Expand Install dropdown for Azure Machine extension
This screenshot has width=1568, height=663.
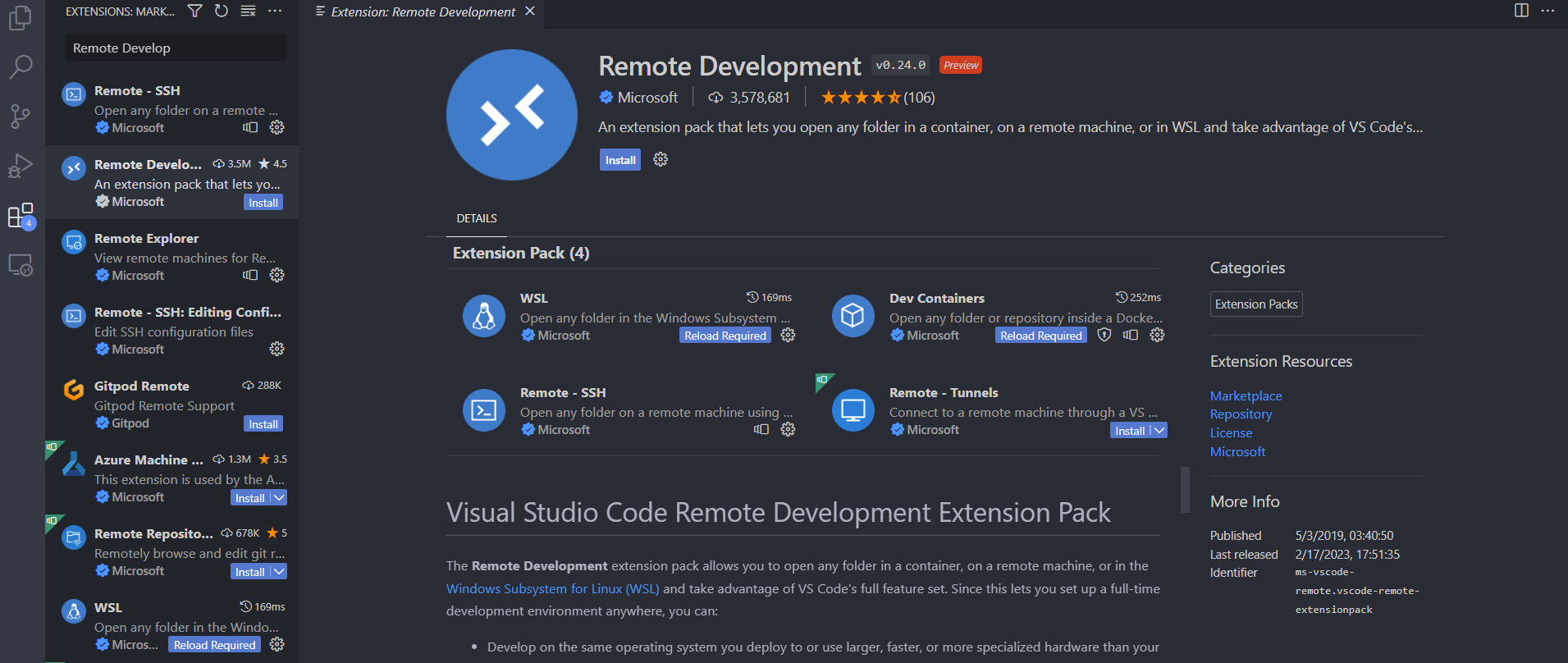(279, 497)
